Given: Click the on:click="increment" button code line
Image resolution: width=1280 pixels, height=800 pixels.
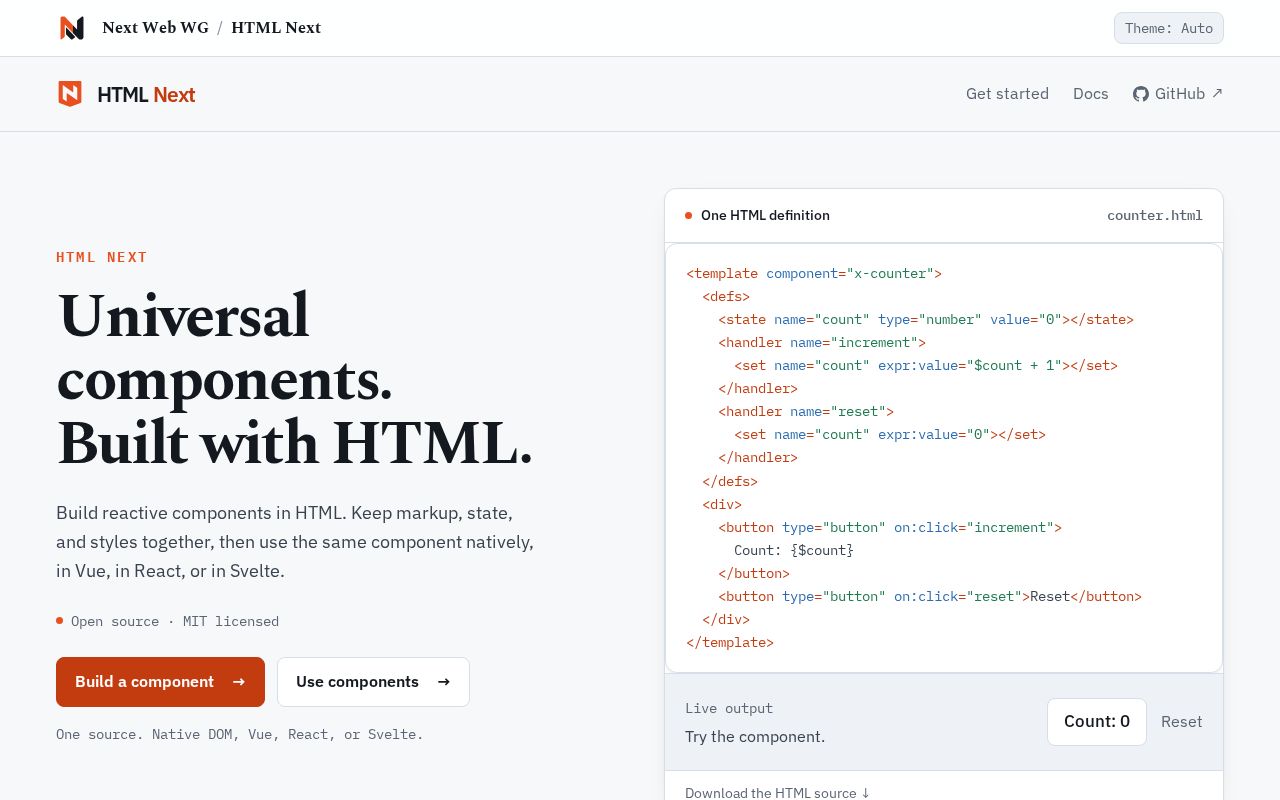Looking at the screenshot, I should click(890, 527).
